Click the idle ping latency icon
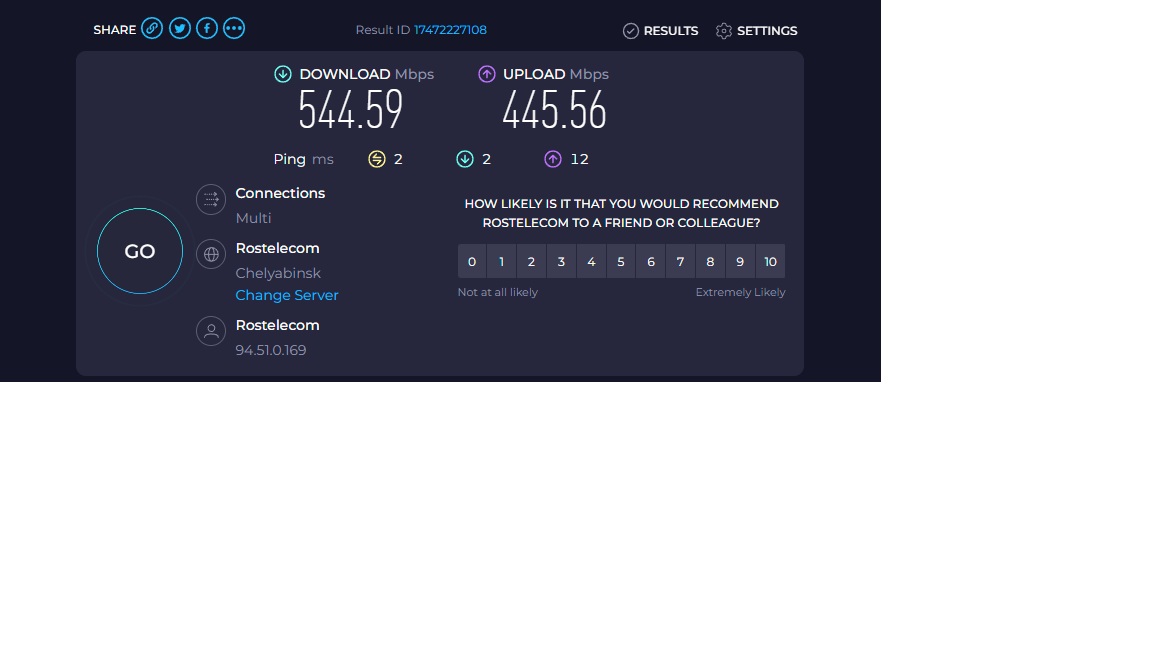The height and width of the screenshot is (648, 1152). pyautogui.click(x=377, y=159)
